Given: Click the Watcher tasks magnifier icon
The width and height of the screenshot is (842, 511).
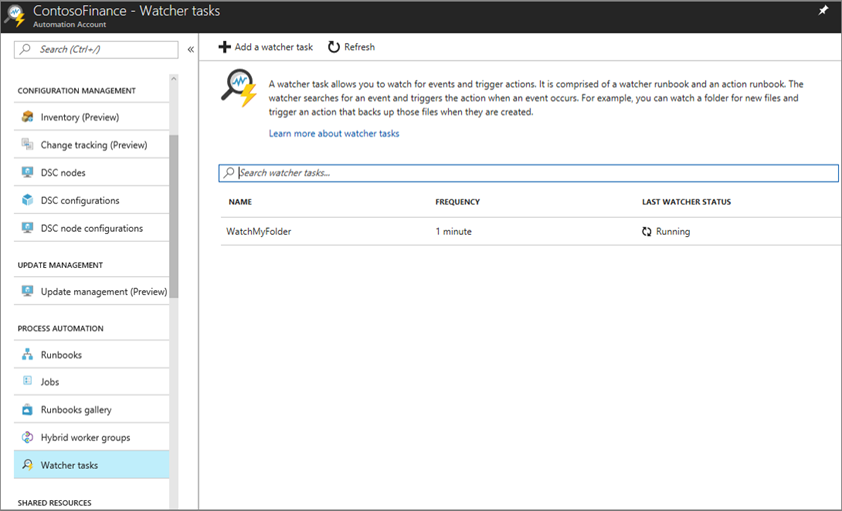Looking at the screenshot, I should click(27, 465).
